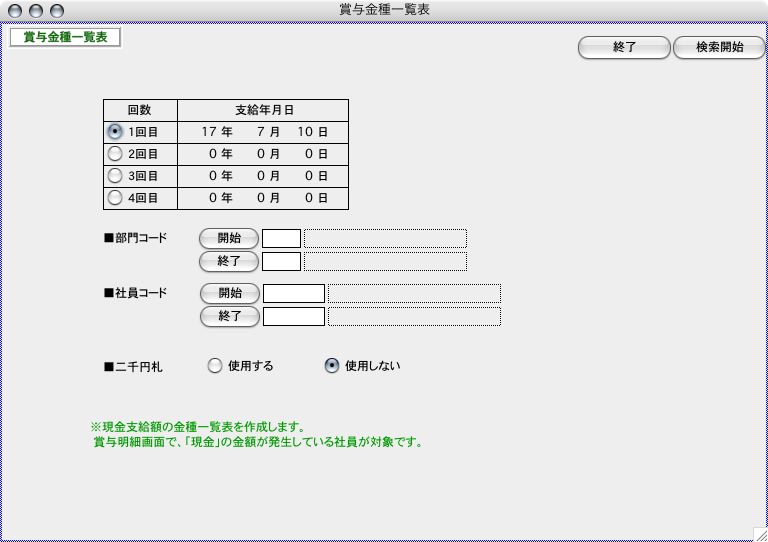Click 終了 button for 部門コード
Image resolution: width=768 pixels, height=542 pixels.
pos(229,261)
